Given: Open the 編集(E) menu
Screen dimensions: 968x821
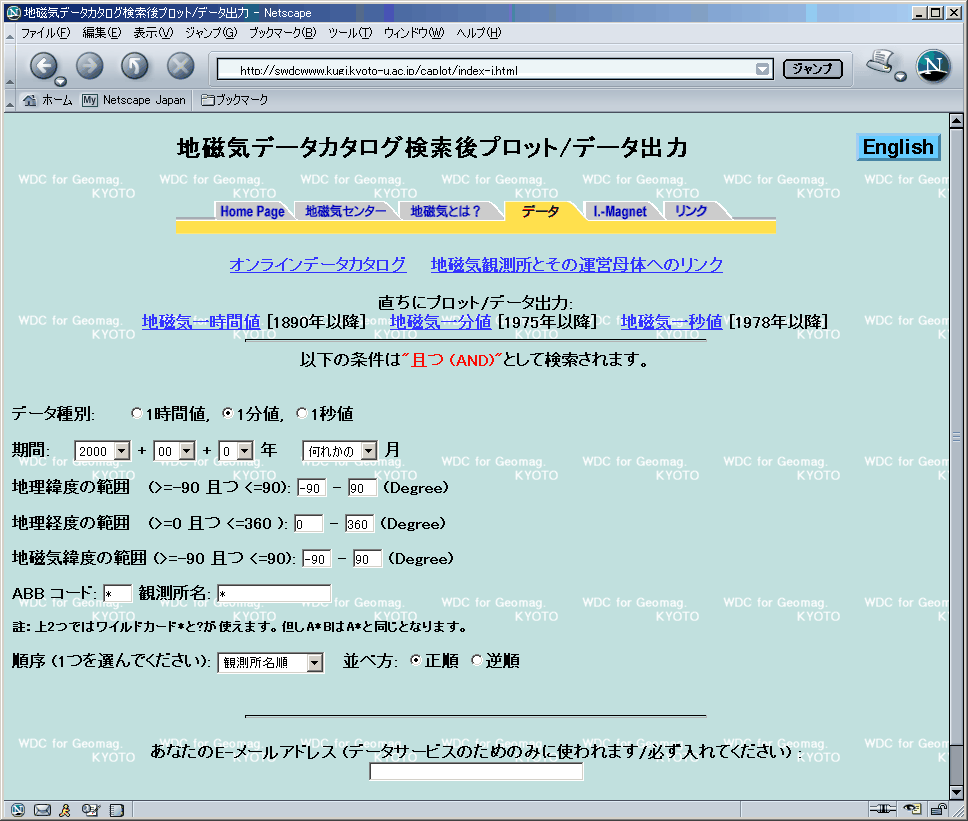Looking at the screenshot, I should click(102, 33).
